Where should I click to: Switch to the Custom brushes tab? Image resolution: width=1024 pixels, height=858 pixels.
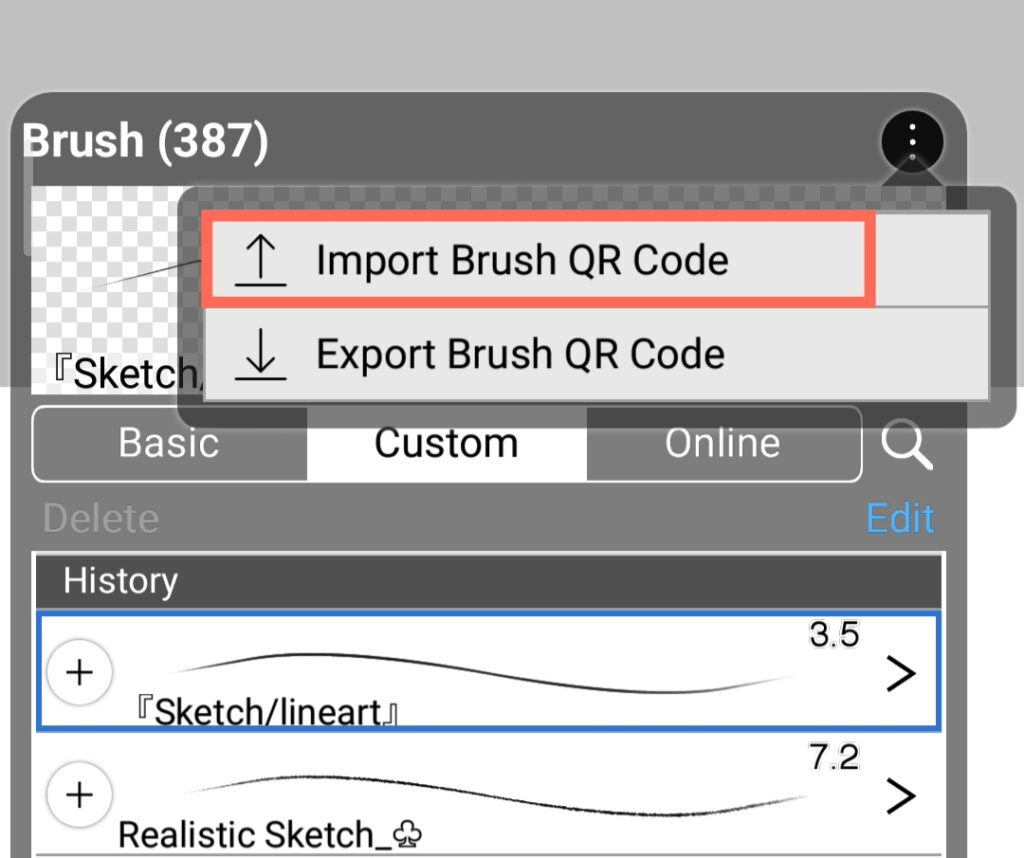pyautogui.click(x=446, y=443)
